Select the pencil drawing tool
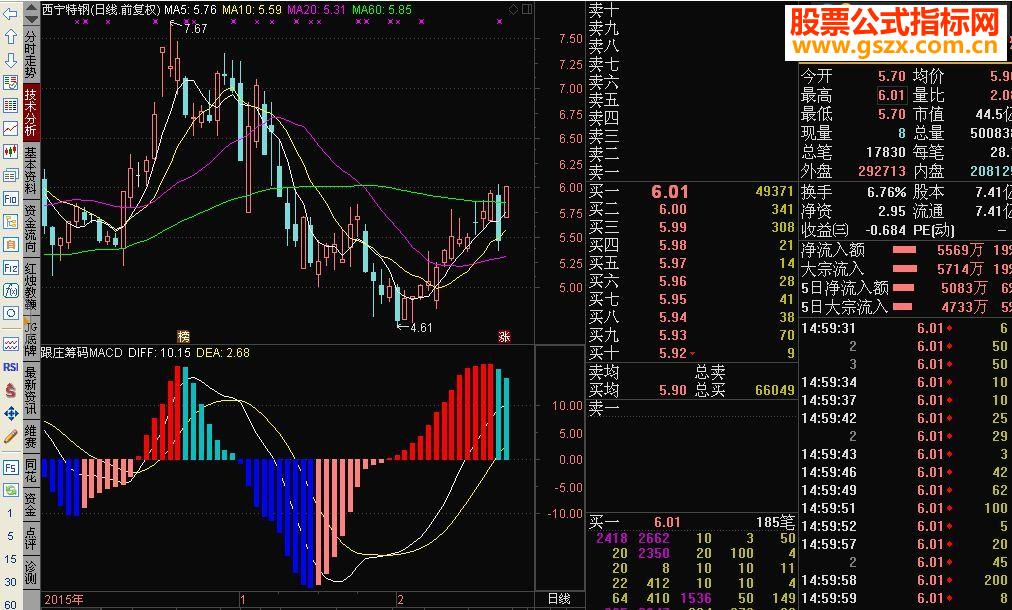1012x610 pixels. [10, 437]
